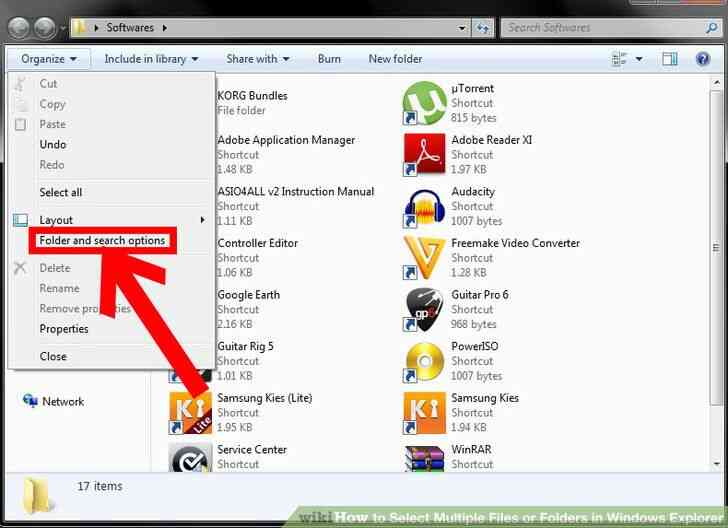Open the Organize dropdown menu
The image size is (728, 528).
click(49, 59)
